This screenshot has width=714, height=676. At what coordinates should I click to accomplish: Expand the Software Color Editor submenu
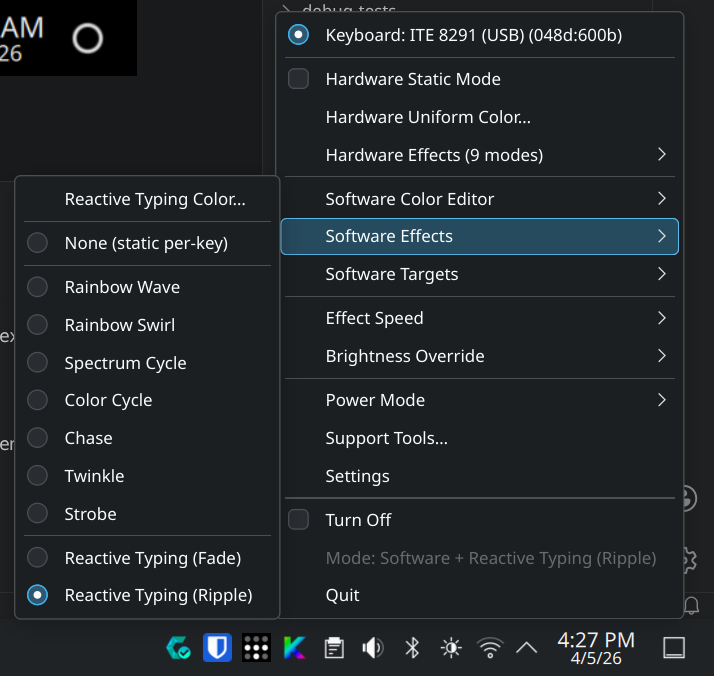click(x=479, y=199)
